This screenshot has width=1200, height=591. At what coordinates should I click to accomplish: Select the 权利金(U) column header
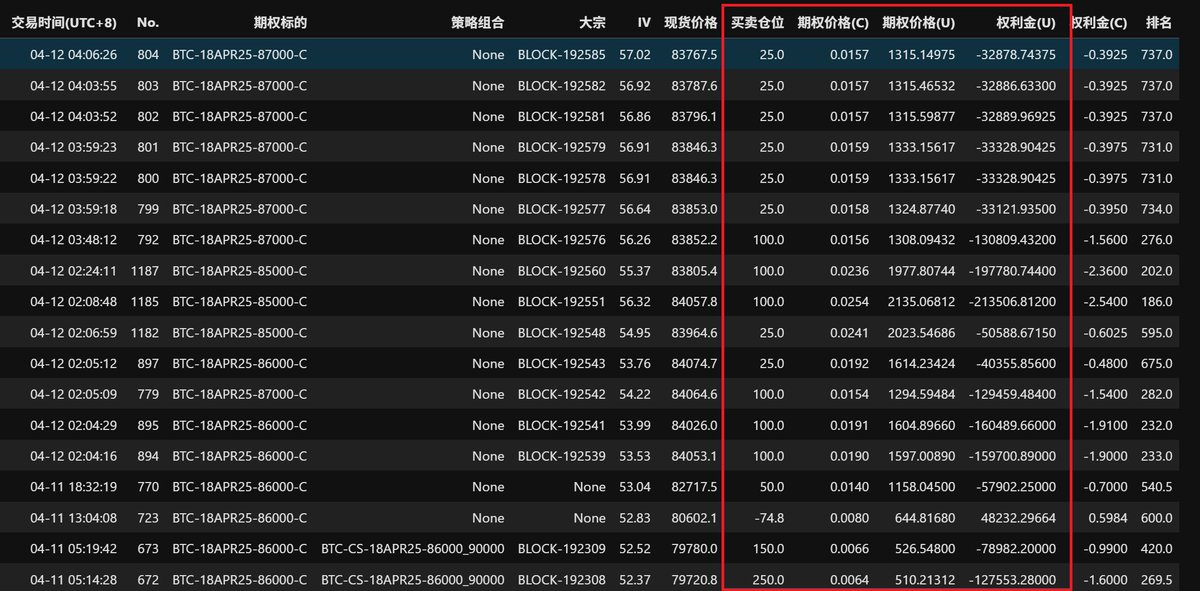click(x=1026, y=22)
